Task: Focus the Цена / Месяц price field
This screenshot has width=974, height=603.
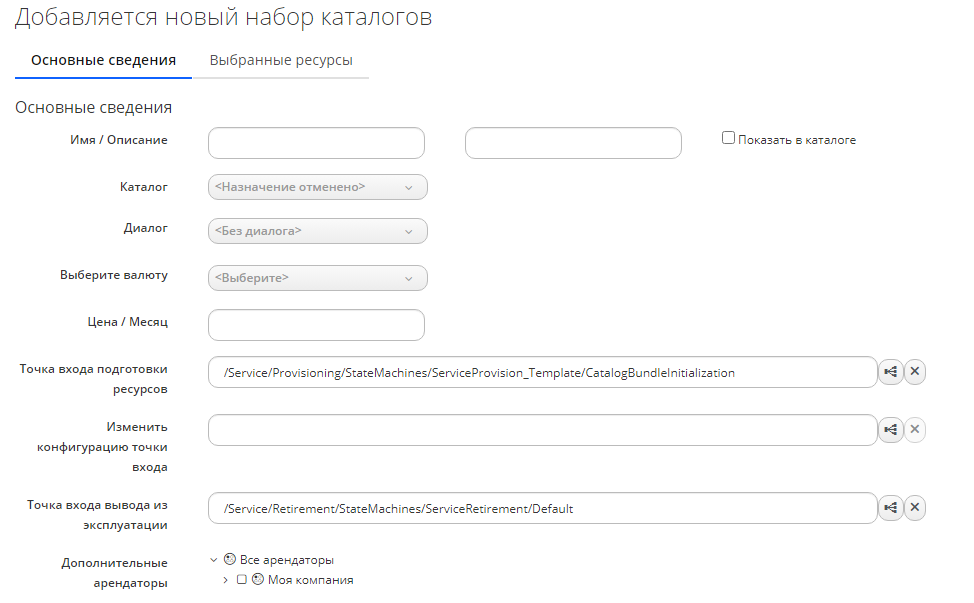Action: [x=316, y=325]
